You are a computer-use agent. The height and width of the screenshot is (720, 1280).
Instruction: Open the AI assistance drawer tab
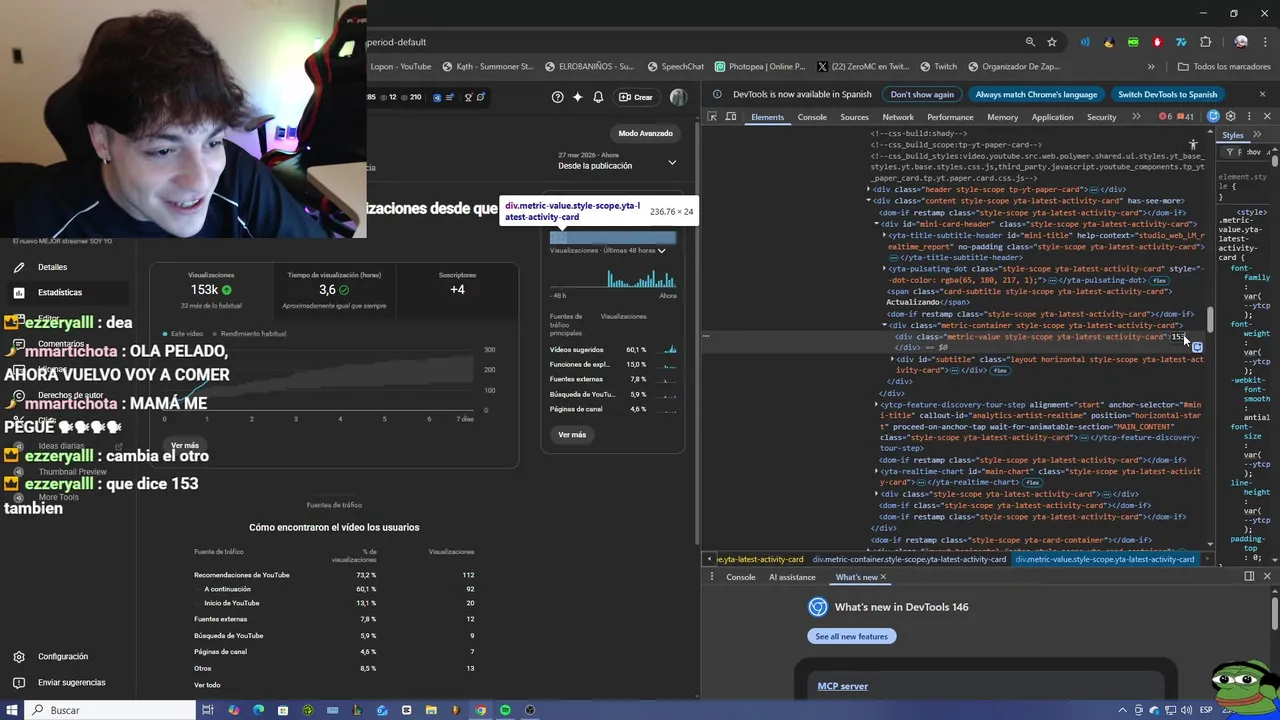pyautogui.click(x=792, y=577)
